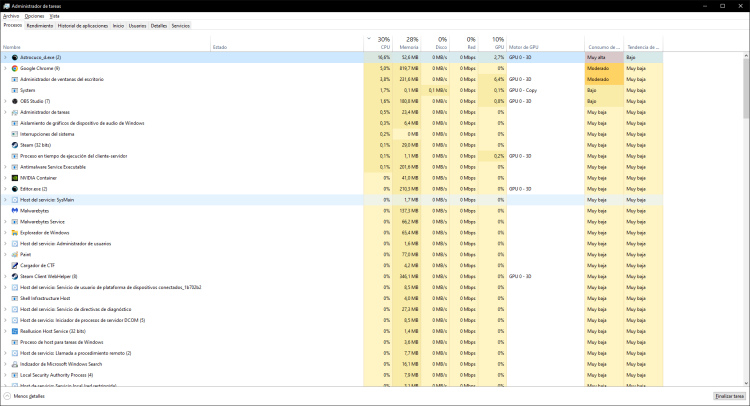
Task: Select the Malwarebytes process icon
Action: coord(14,211)
